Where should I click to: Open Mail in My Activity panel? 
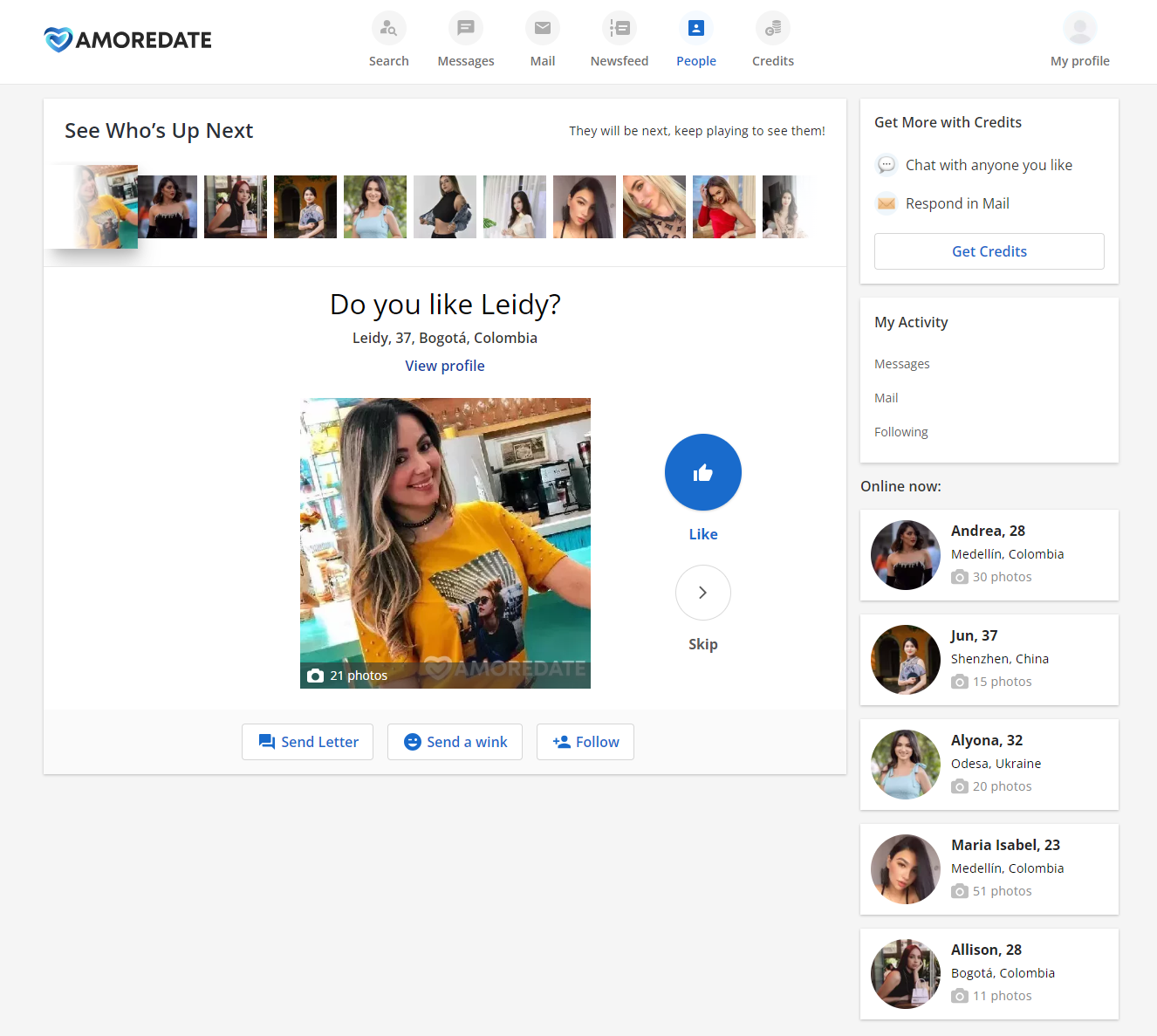[x=886, y=397]
